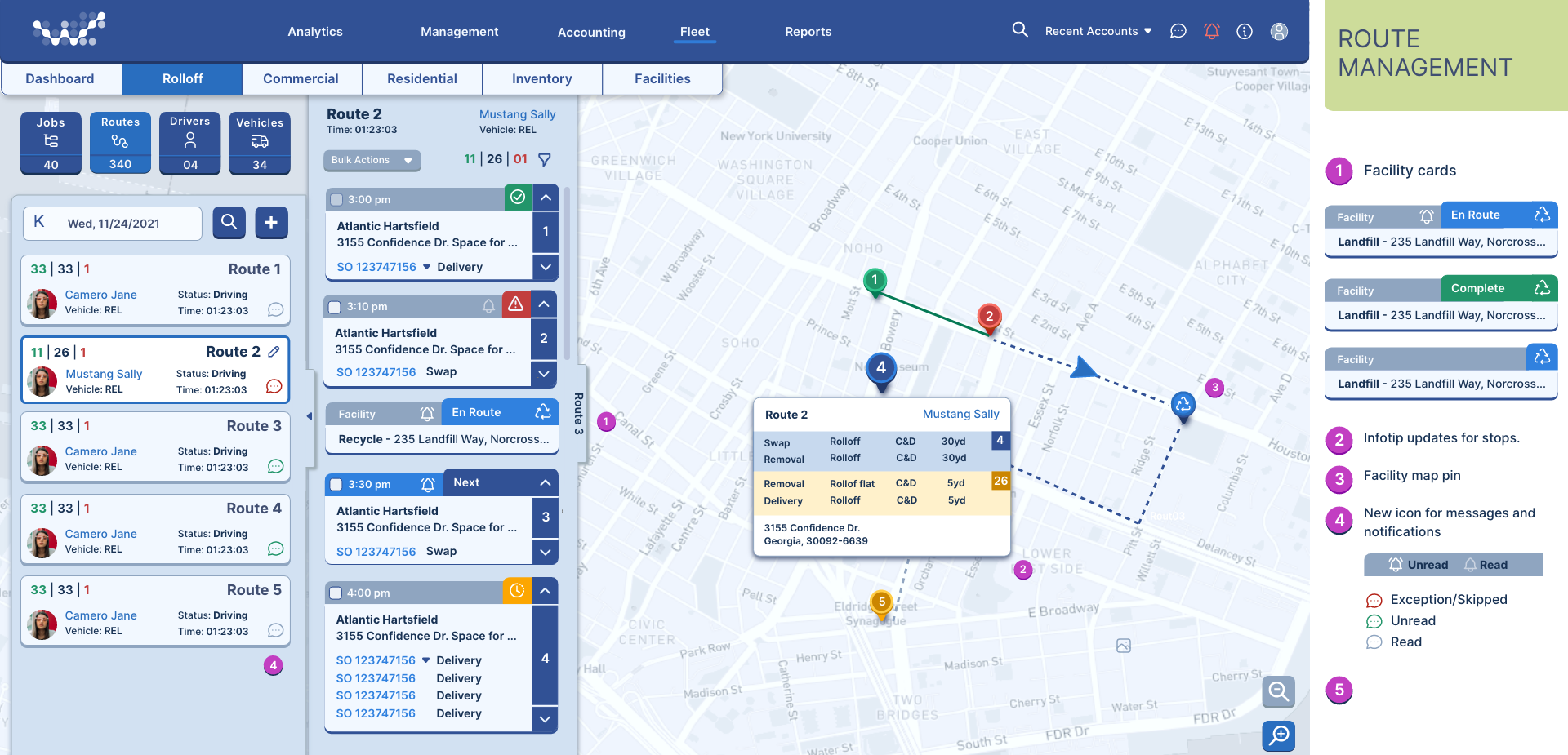Select the 4:00 pm stop checkbox
The image size is (1568, 755).
[x=336, y=593]
